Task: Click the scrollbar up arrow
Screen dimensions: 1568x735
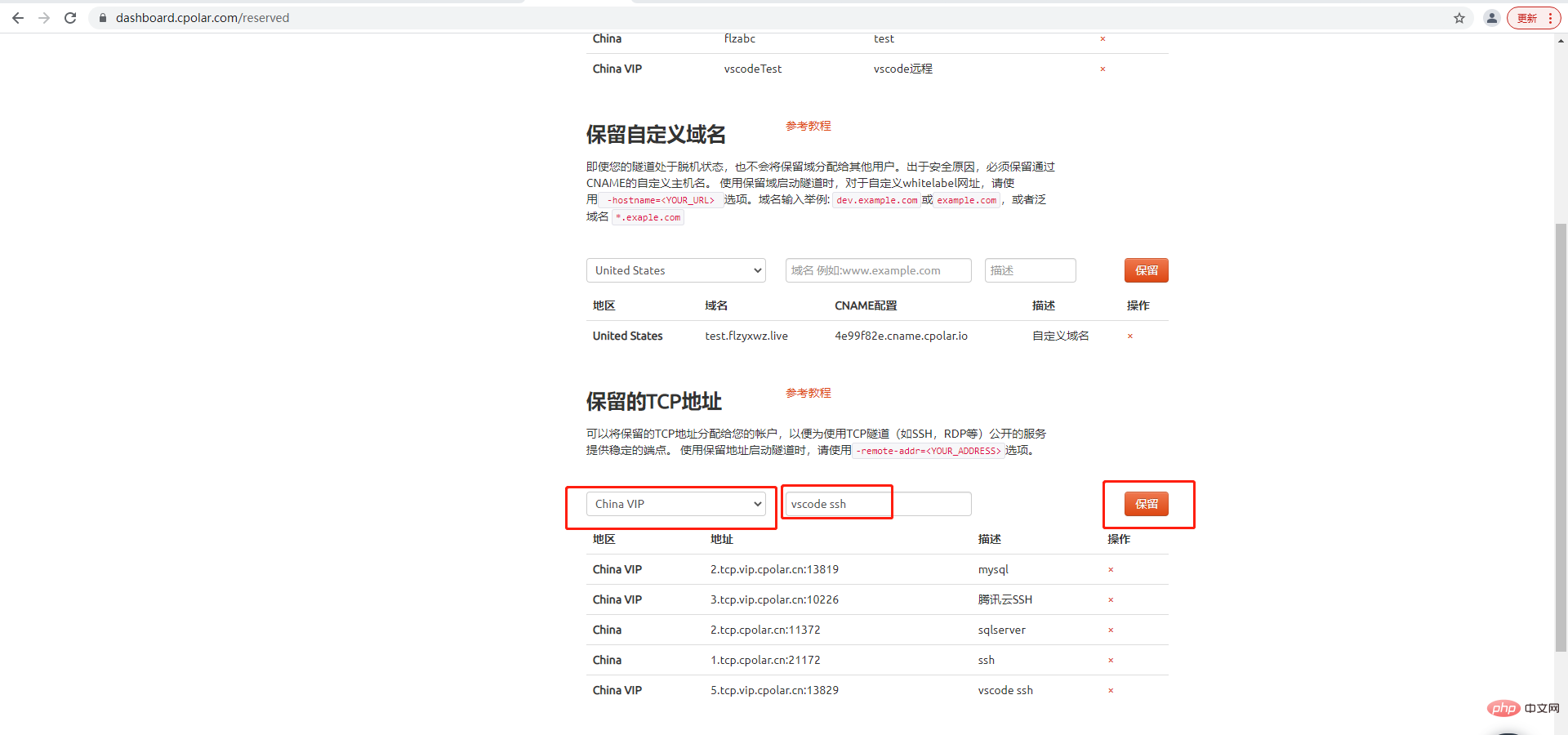Action: [1561, 40]
